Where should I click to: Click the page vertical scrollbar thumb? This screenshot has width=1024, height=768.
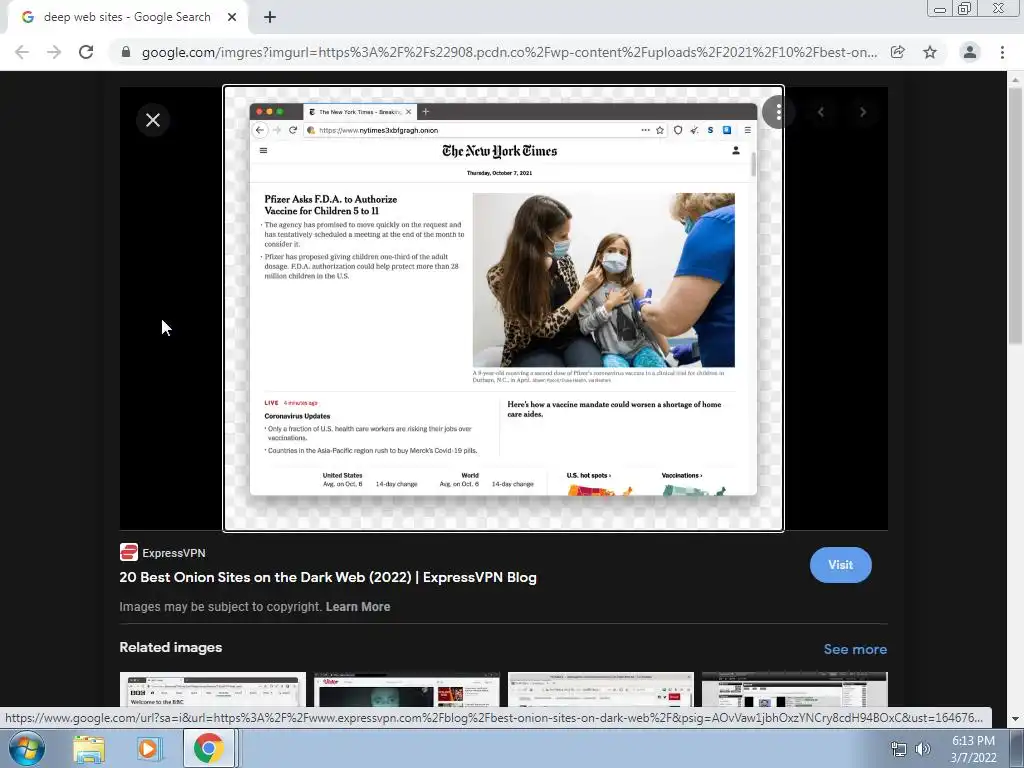point(1015,216)
